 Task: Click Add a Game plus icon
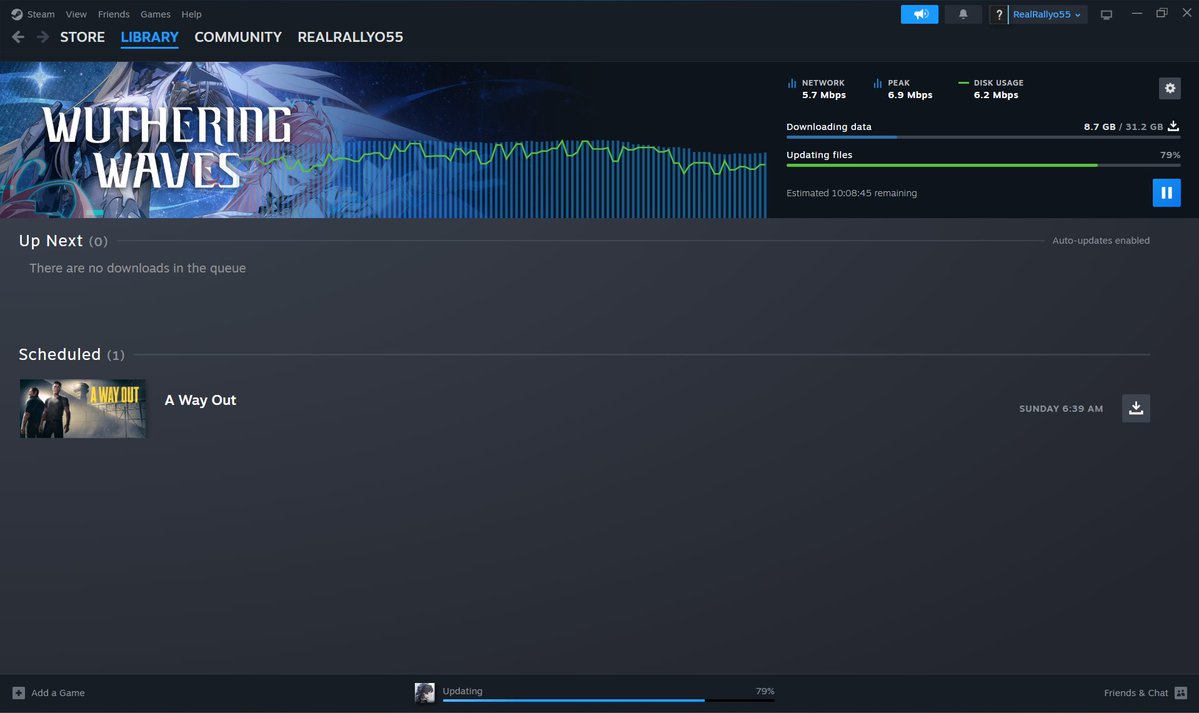[x=18, y=692]
